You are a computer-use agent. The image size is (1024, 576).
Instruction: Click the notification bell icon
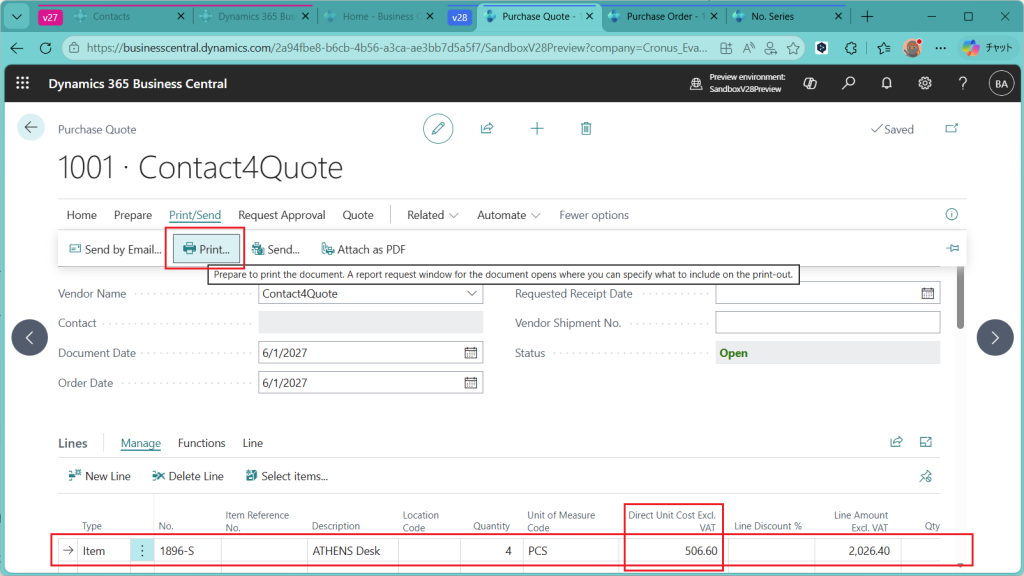click(886, 83)
